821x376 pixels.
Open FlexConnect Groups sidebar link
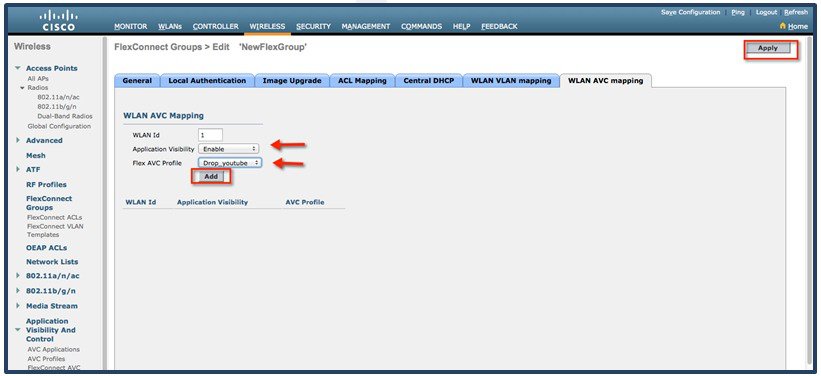(x=49, y=203)
